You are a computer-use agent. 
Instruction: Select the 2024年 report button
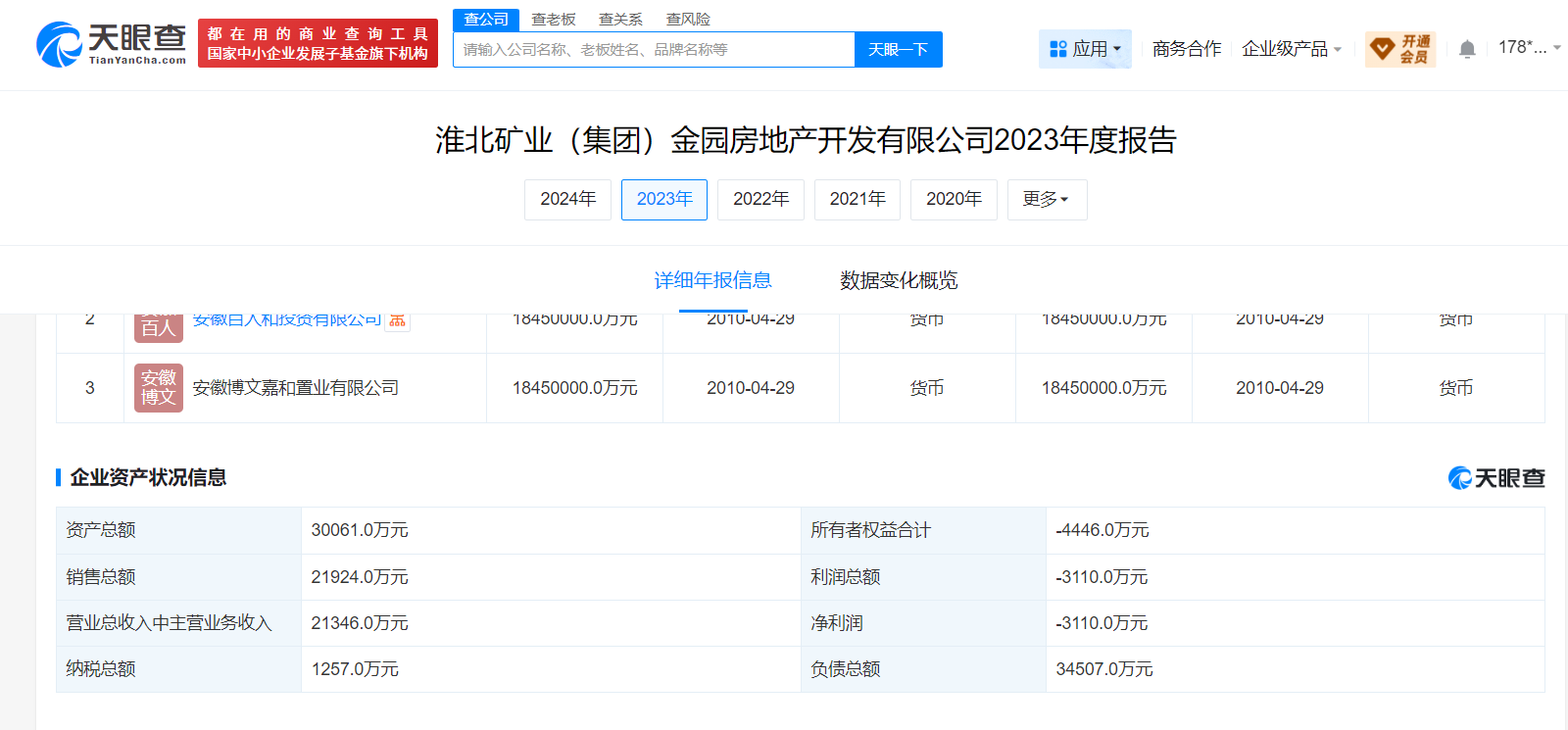(x=568, y=200)
